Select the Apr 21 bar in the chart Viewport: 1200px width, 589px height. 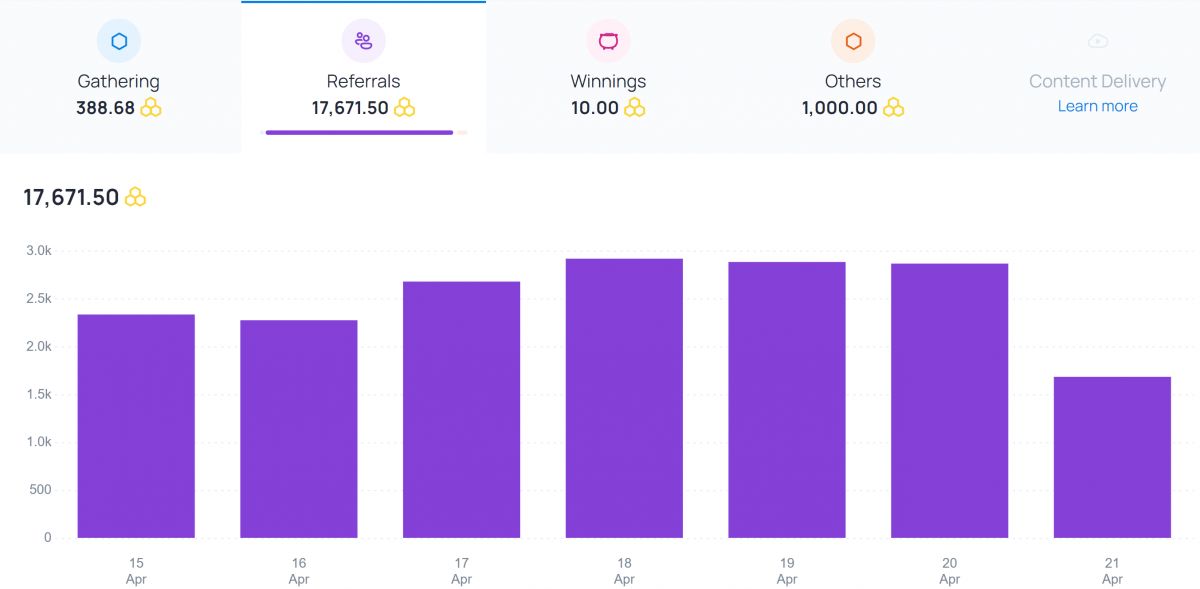click(1111, 455)
